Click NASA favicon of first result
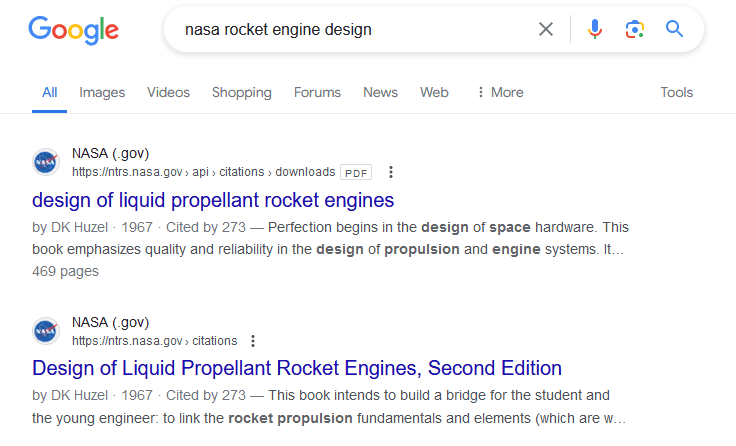This screenshot has width=736, height=446. coord(45,162)
